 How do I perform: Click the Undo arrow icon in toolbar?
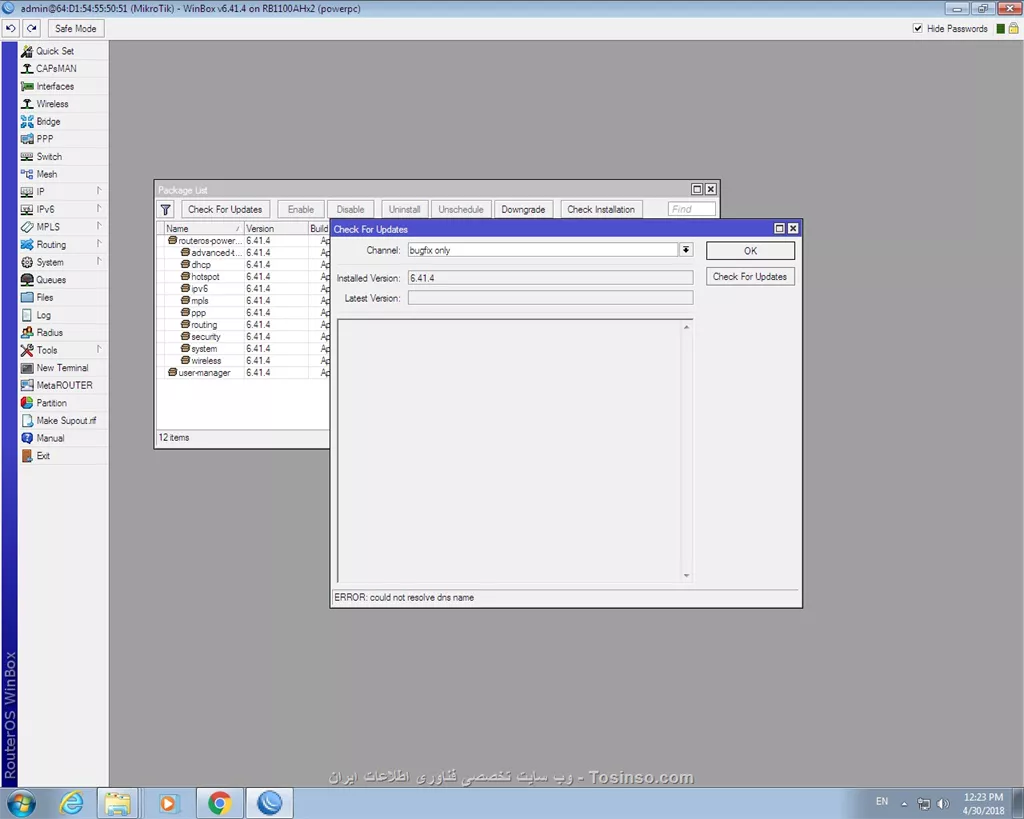point(11,28)
